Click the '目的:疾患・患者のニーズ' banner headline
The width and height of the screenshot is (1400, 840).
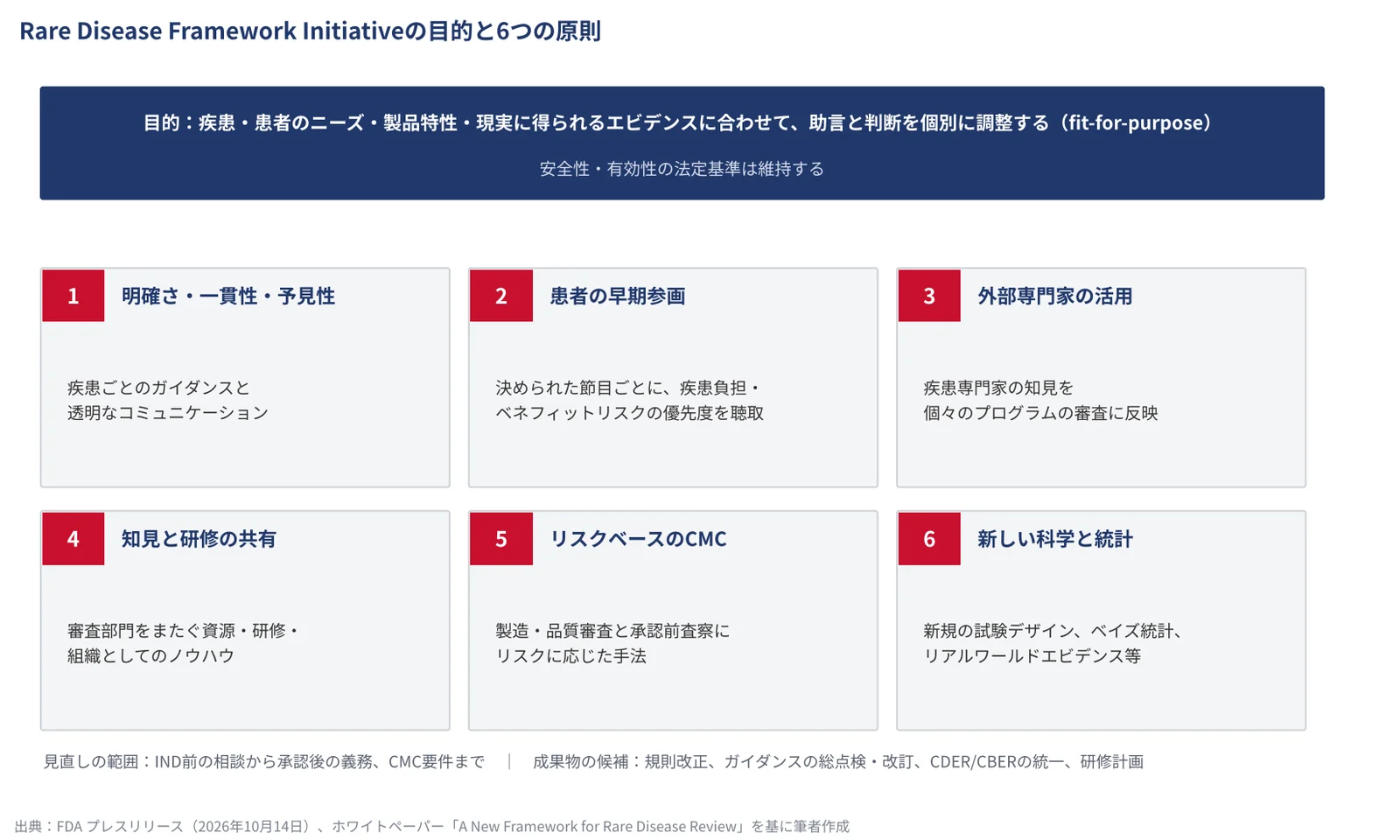click(681, 122)
